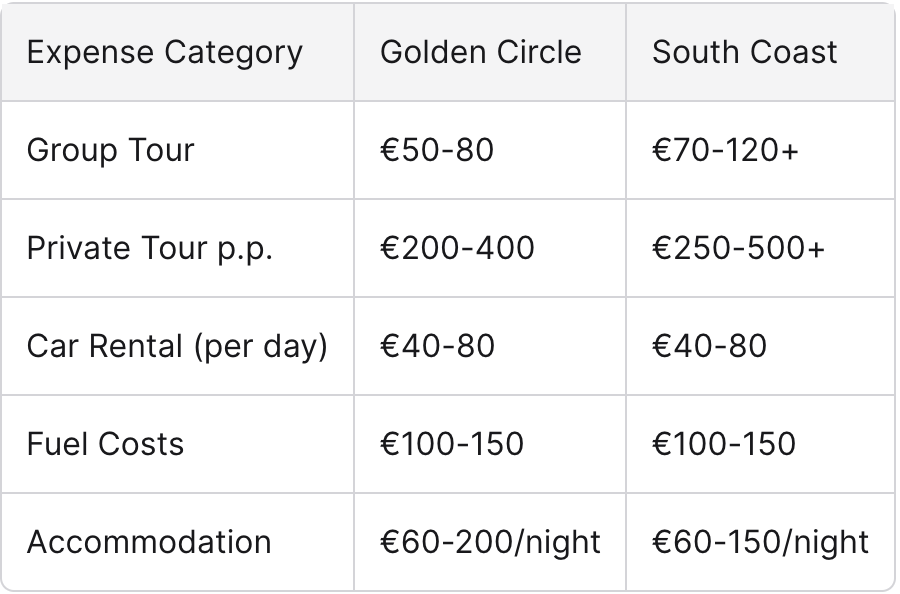Click the Private Tour p.p. row label

point(150,249)
